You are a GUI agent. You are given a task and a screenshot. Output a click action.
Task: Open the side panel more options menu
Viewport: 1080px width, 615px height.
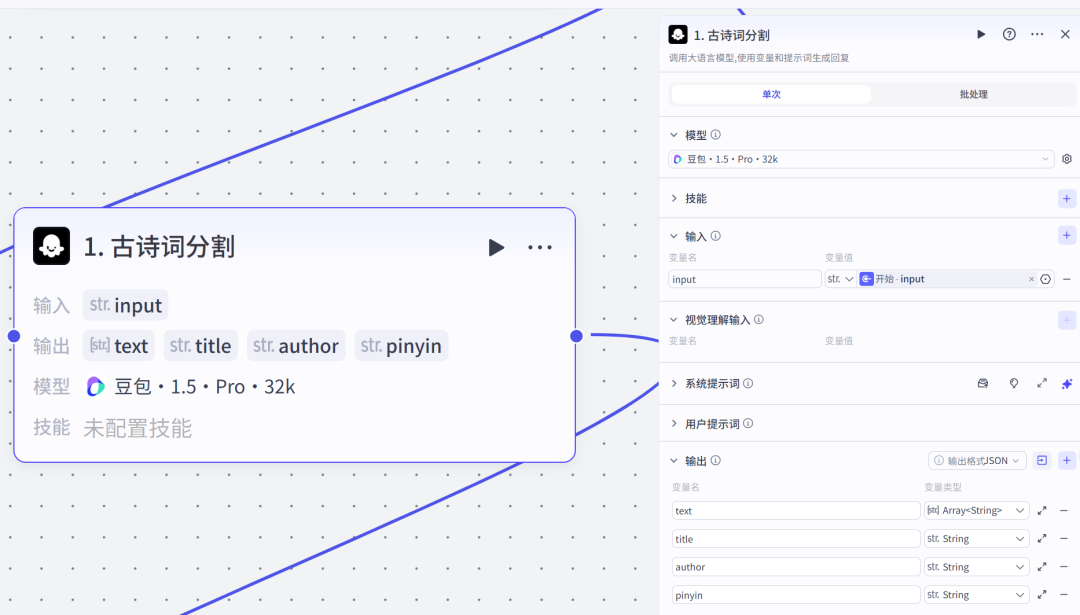point(1037,34)
